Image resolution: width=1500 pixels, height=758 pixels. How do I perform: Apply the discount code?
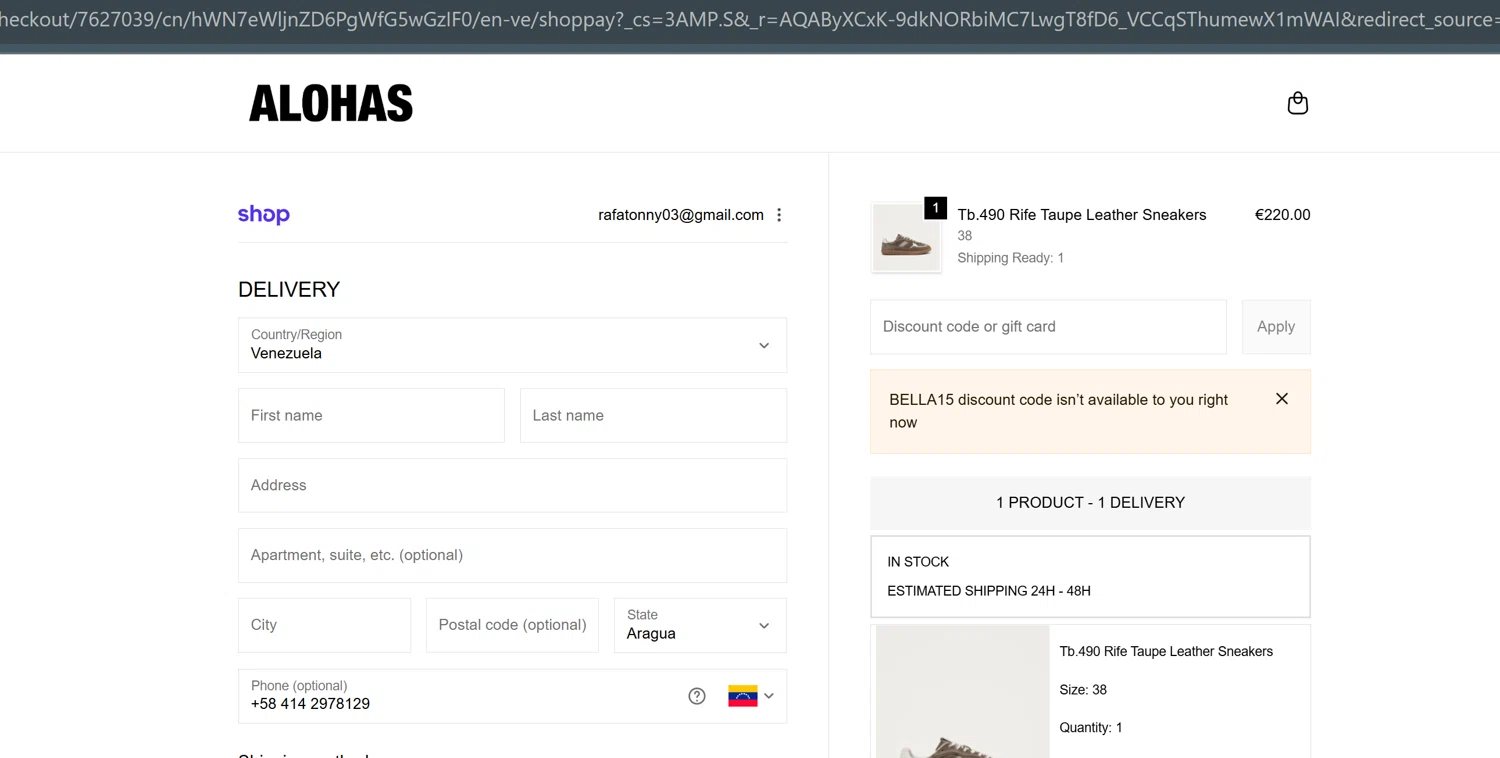pos(1276,327)
